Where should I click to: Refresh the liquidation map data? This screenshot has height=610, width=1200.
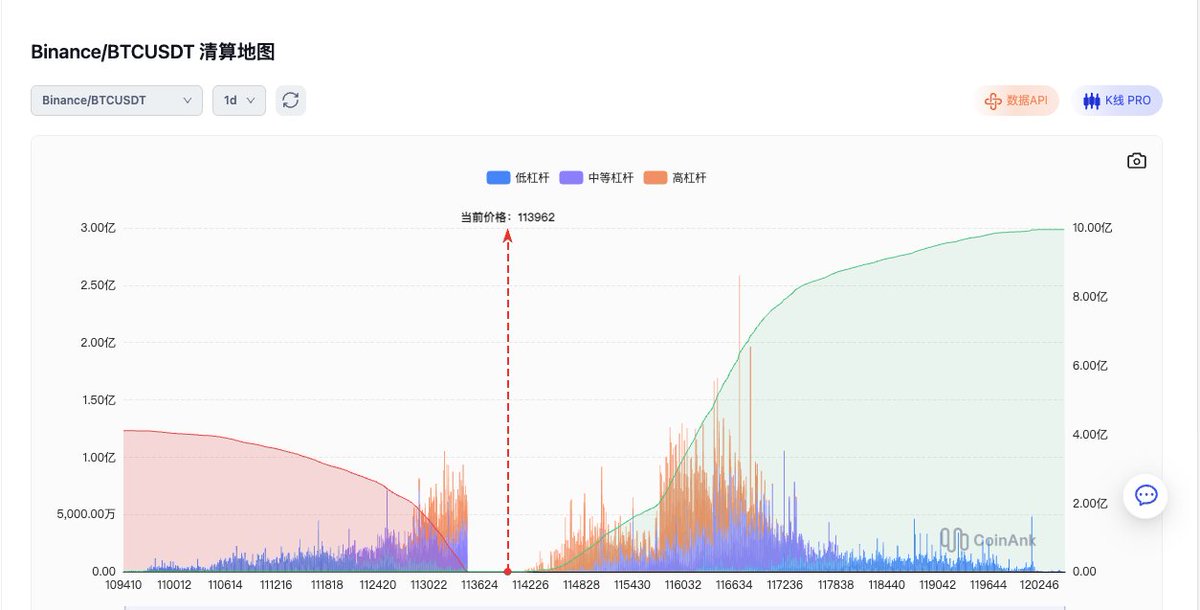[x=291, y=100]
